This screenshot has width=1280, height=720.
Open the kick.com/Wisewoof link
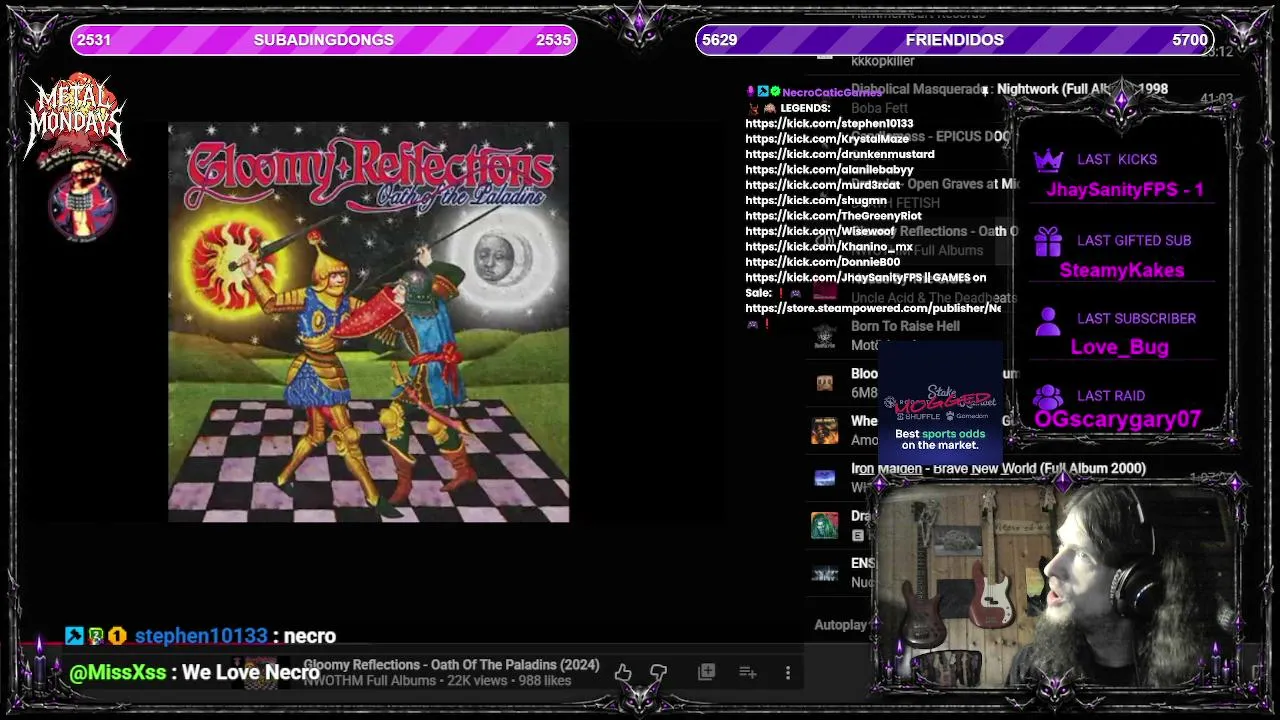820,231
